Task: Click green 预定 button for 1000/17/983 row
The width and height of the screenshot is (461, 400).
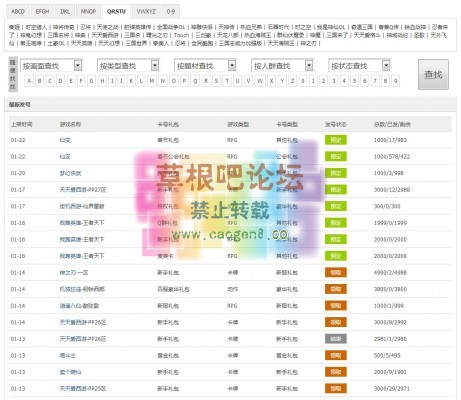Action: 336,140
